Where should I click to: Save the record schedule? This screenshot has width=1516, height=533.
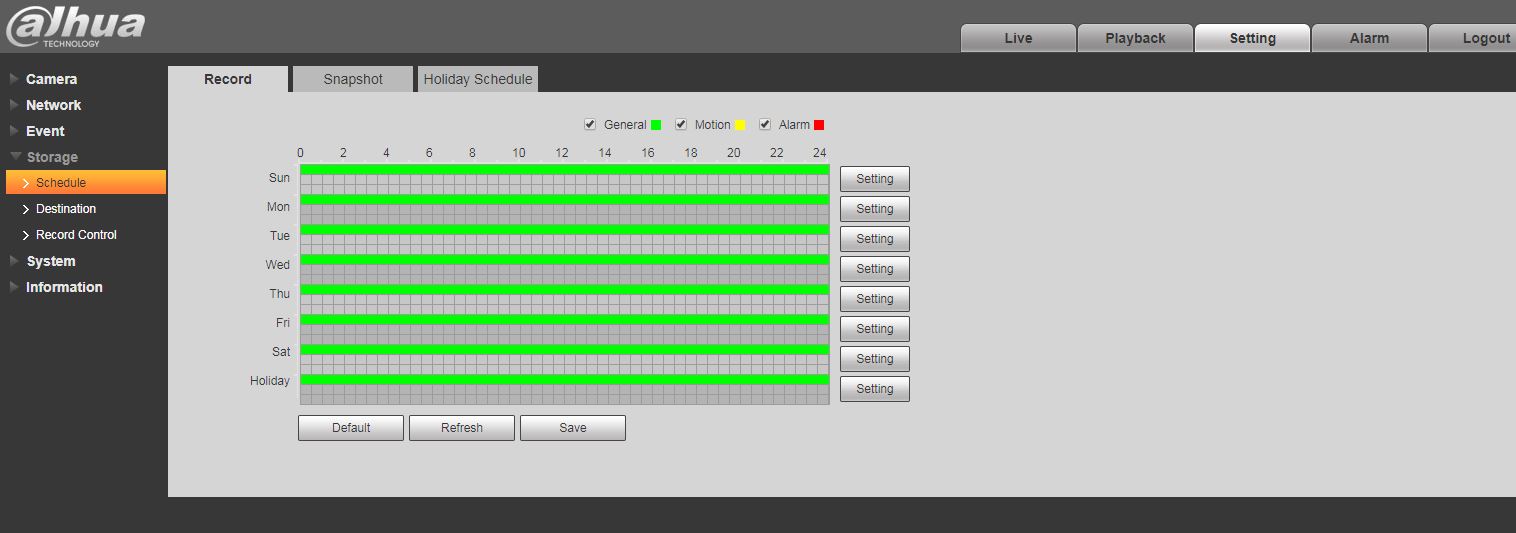coord(573,428)
